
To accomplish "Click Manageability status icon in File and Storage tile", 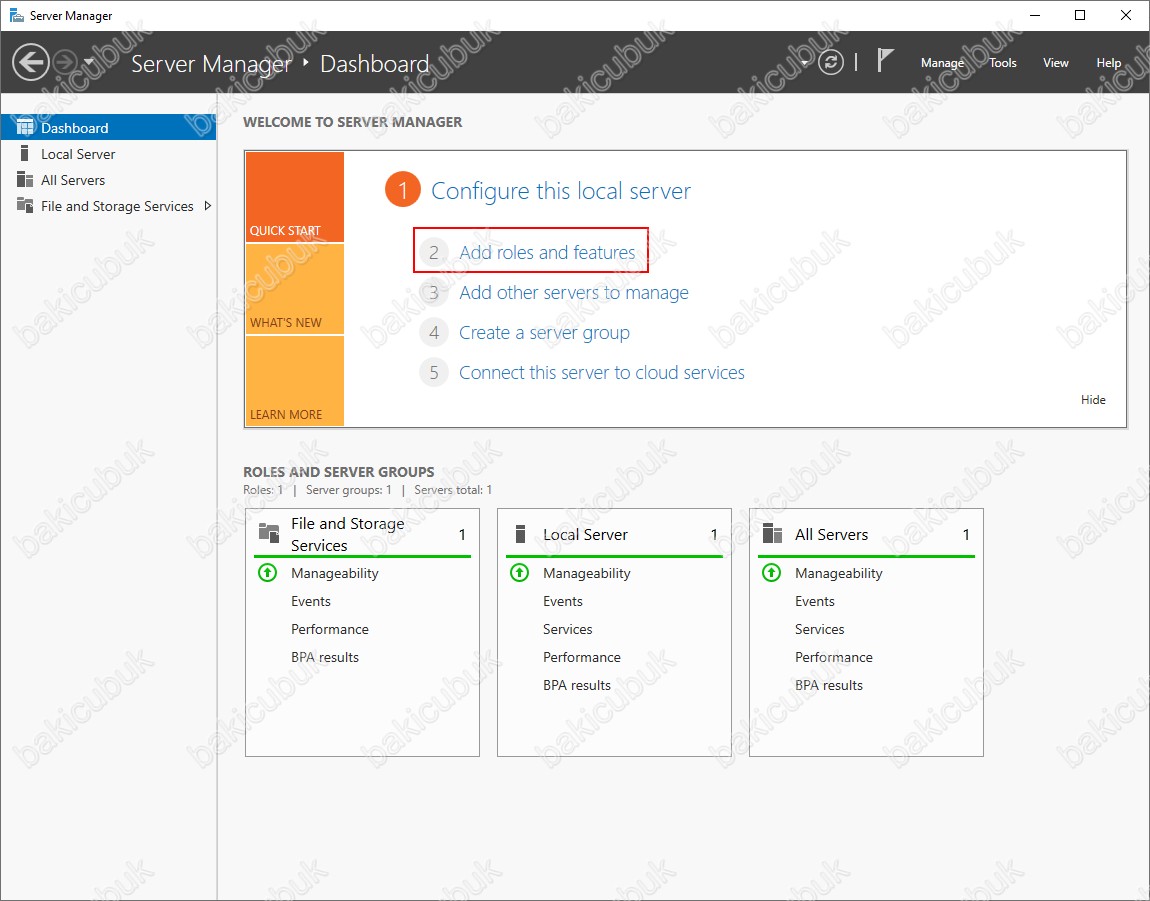I will coord(268,572).
